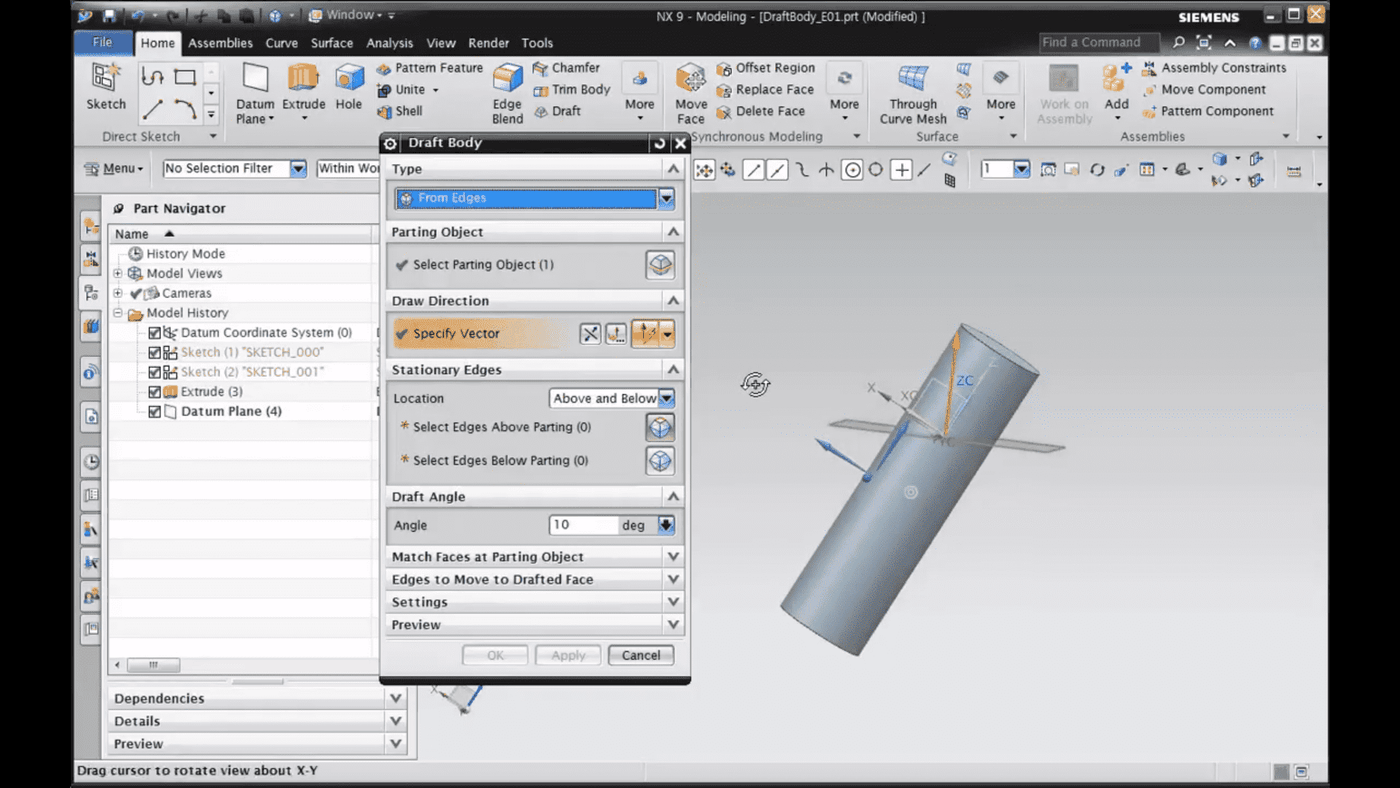Image resolution: width=1400 pixels, height=788 pixels.
Task: Click Part Navigator horizontal scrollbar
Action: [152, 665]
